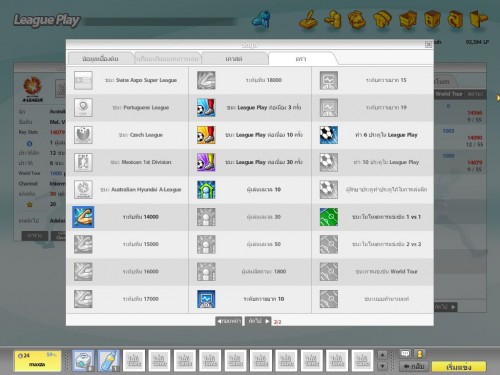This screenshot has width=500, height=375.
Task: Click the blue muscle arm 14000 badge
Action: 83,217
